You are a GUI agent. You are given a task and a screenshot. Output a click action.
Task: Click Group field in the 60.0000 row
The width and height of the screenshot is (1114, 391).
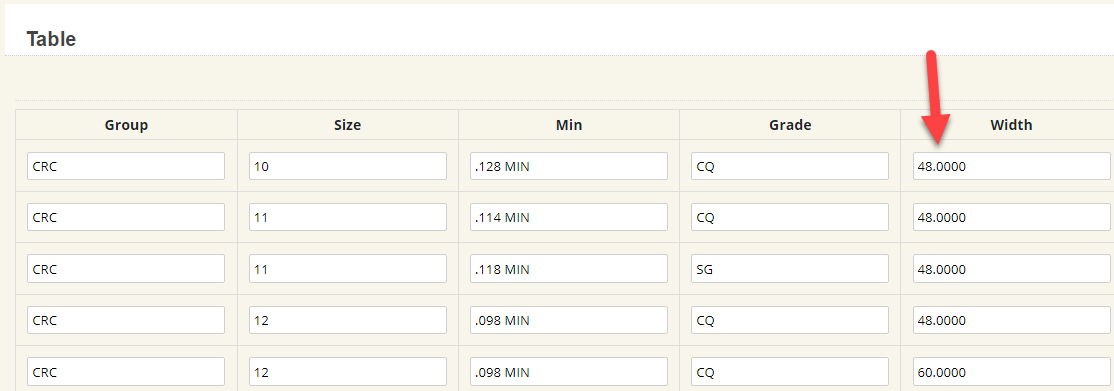pyautogui.click(x=126, y=372)
